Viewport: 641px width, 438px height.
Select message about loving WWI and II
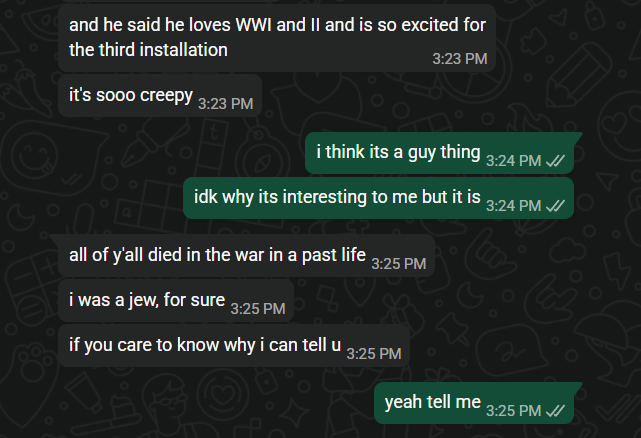277,38
